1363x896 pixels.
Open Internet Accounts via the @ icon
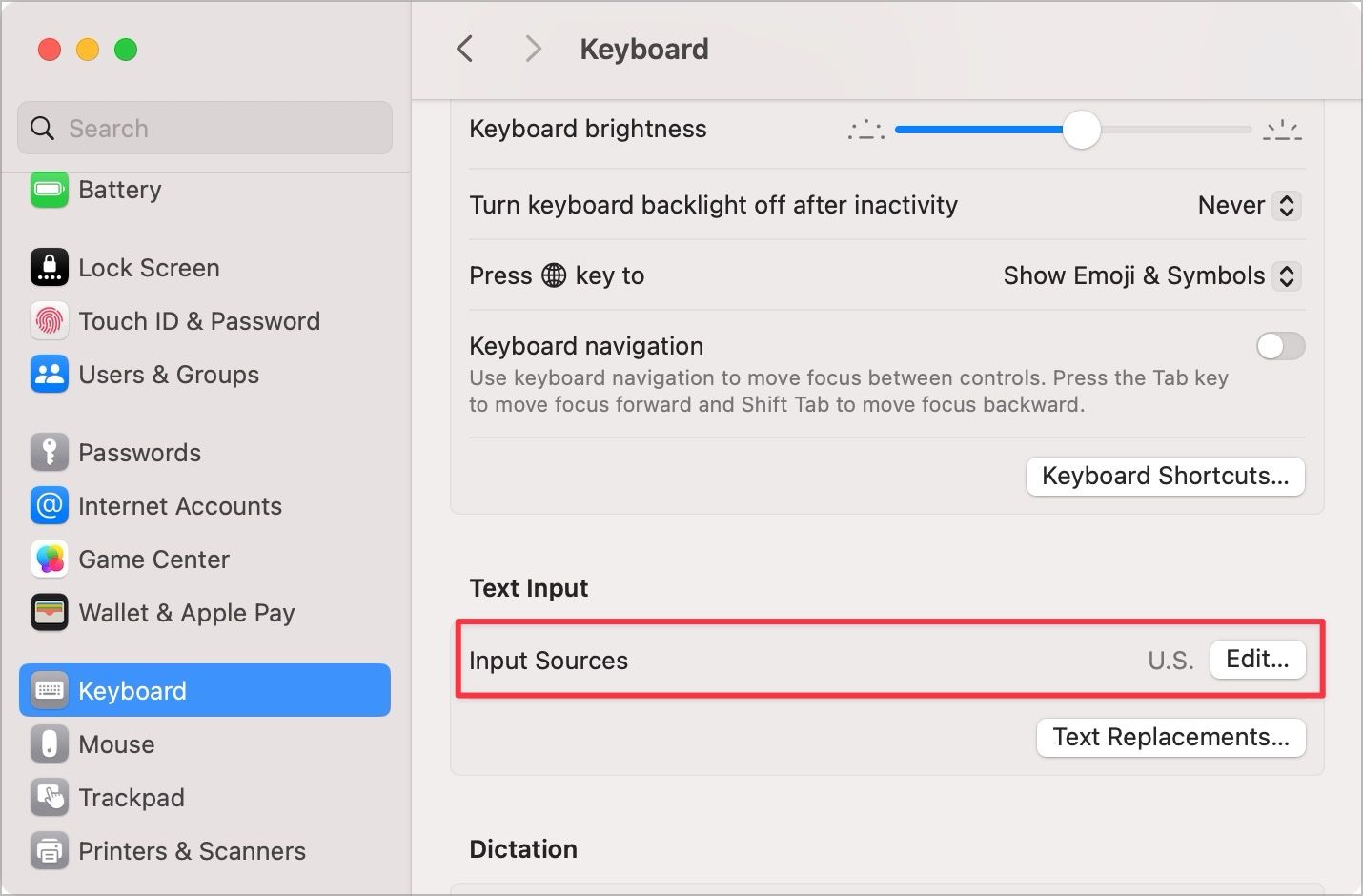[49, 506]
